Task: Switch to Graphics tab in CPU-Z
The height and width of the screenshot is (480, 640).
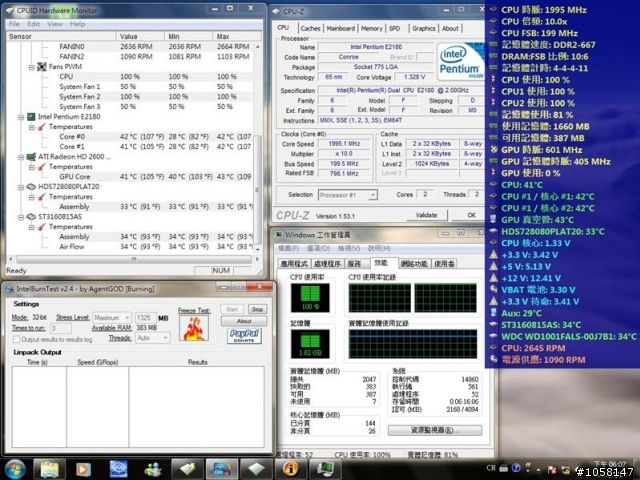Action: pyautogui.click(x=424, y=28)
